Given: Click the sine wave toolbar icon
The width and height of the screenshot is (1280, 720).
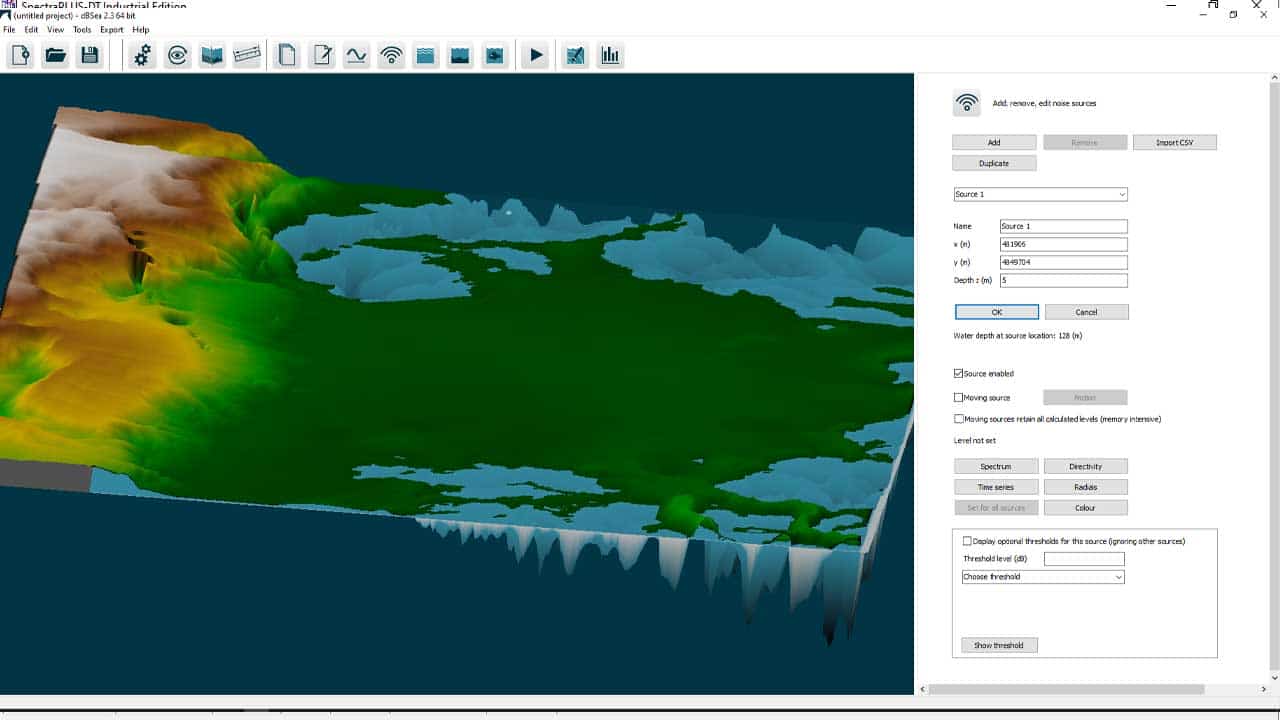Looking at the screenshot, I should click(x=356, y=56).
